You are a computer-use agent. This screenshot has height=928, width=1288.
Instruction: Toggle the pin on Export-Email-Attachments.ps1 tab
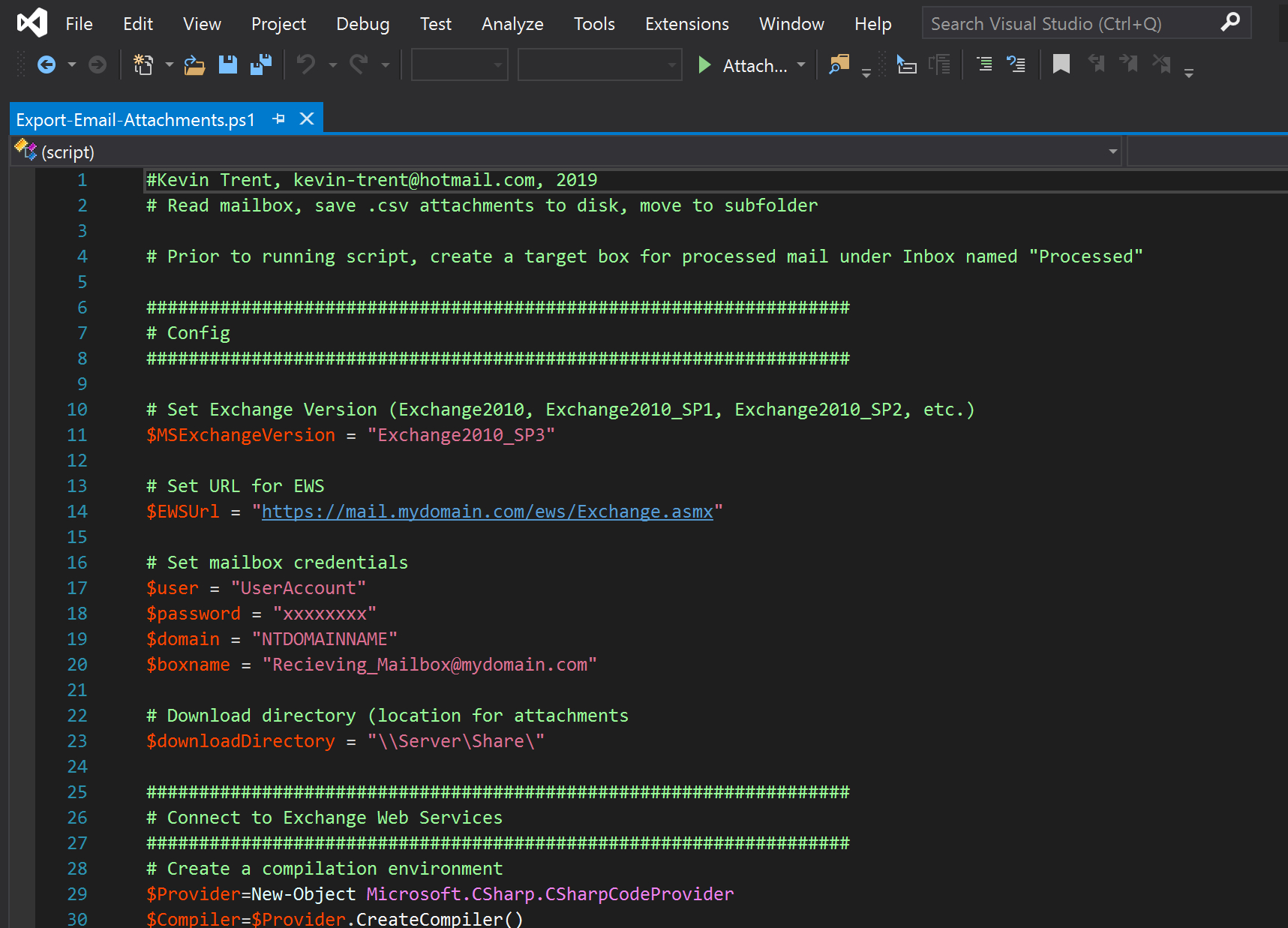point(279,119)
